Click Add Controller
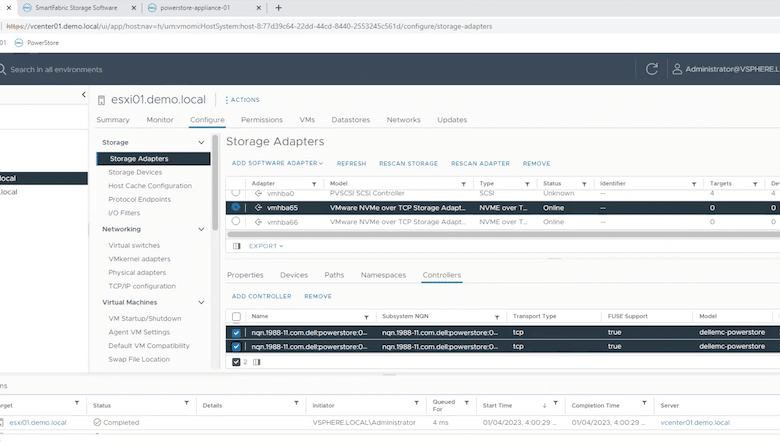The width and height of the screenshot is (780, 444). pos(262,296)
